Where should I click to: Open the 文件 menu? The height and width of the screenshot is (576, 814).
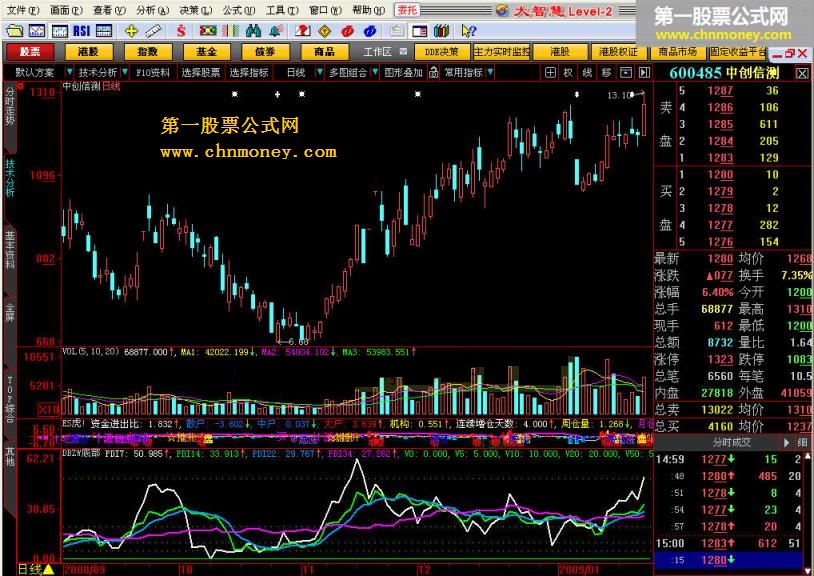tap(22, 10)
